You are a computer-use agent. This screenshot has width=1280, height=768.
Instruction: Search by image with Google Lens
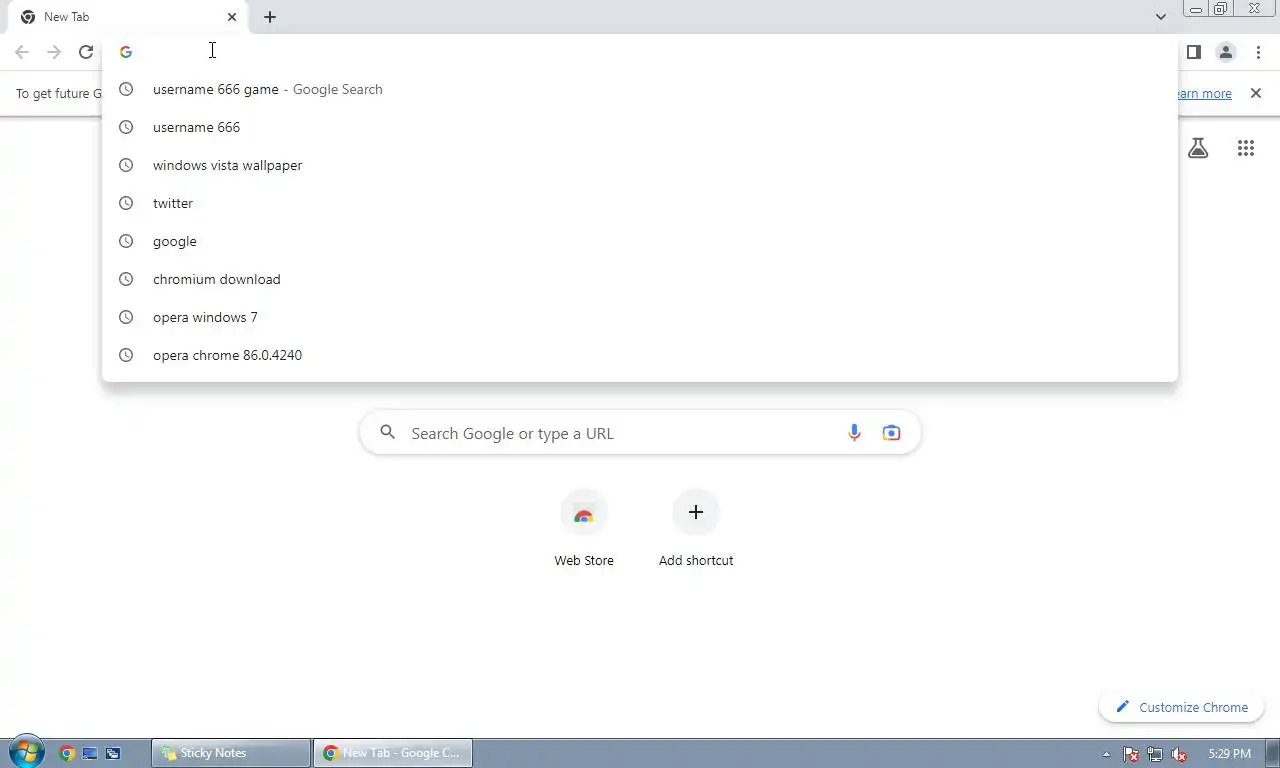[891, 433]
